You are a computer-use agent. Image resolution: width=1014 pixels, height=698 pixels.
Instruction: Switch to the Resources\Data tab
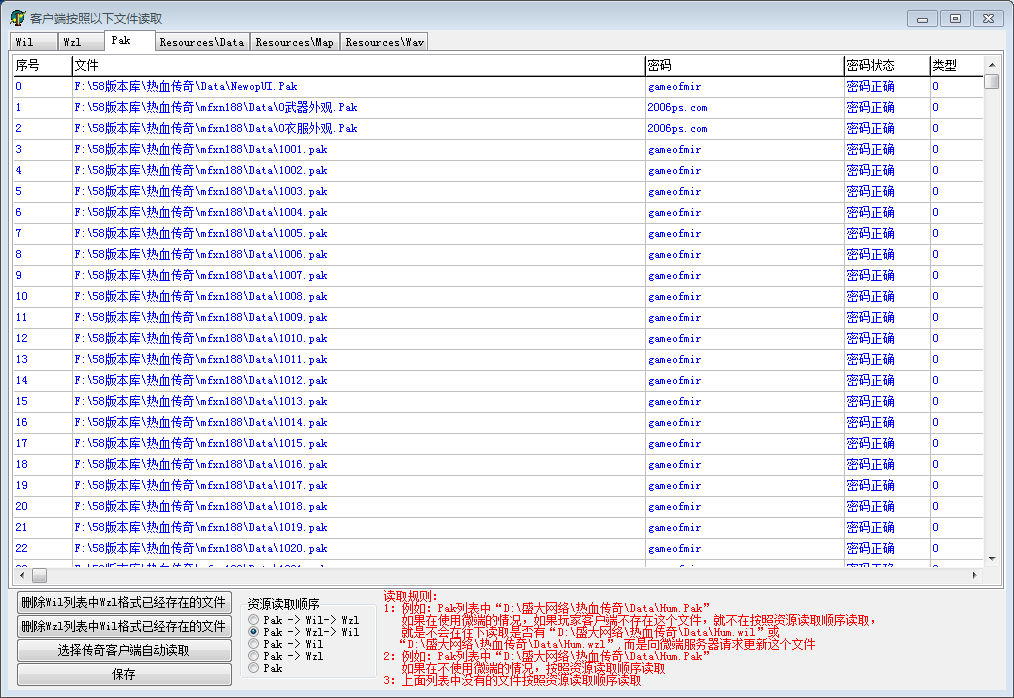[201, 42]
